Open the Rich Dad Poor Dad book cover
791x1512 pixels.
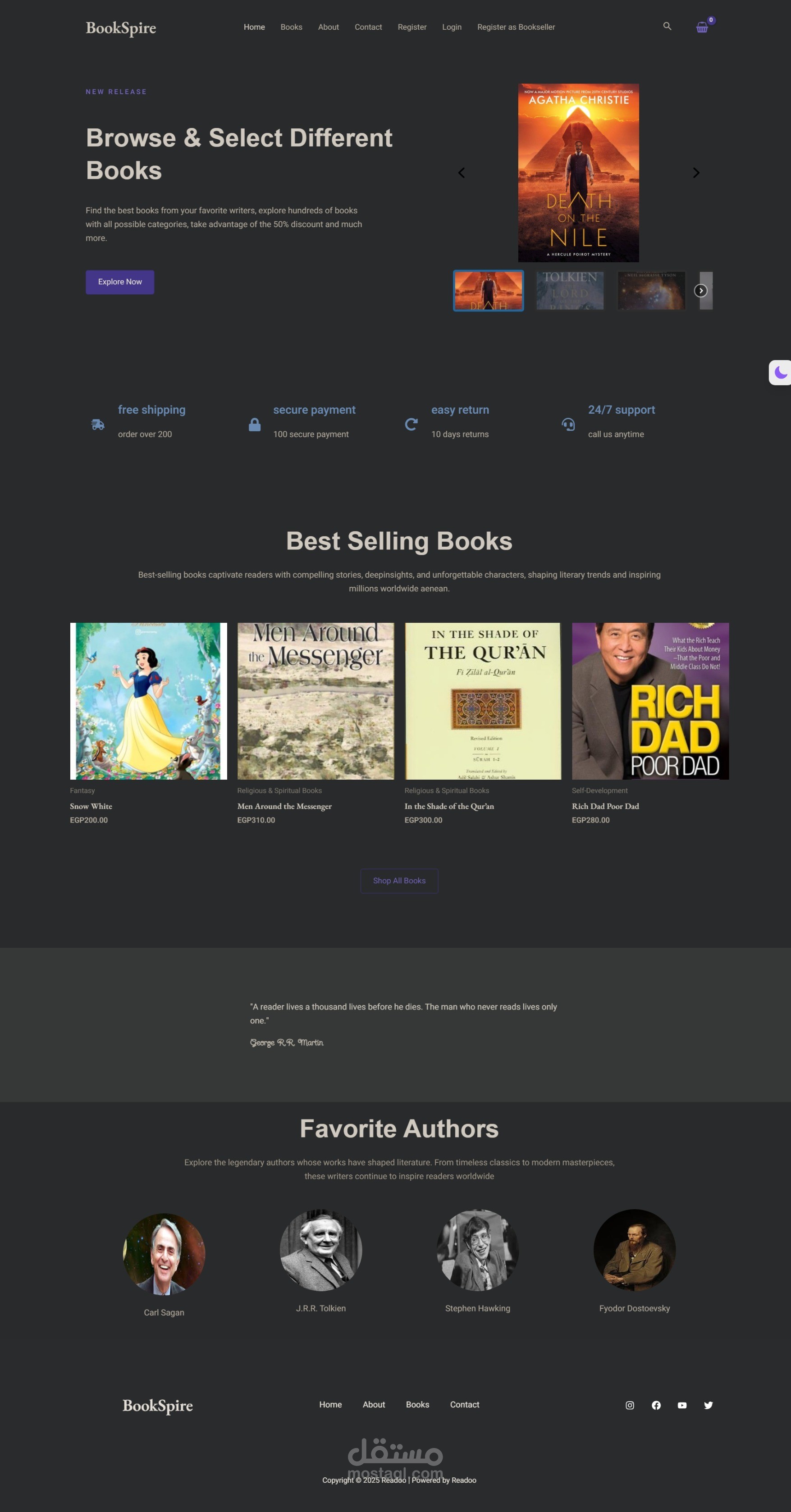[650, 701]
